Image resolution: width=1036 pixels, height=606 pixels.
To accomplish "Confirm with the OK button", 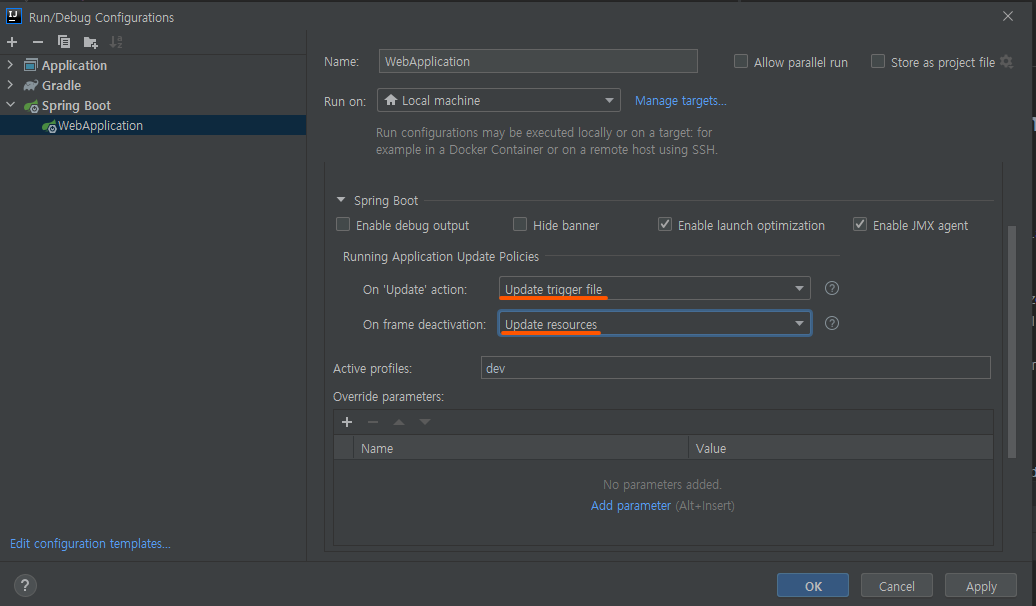I will coord(813,586).
